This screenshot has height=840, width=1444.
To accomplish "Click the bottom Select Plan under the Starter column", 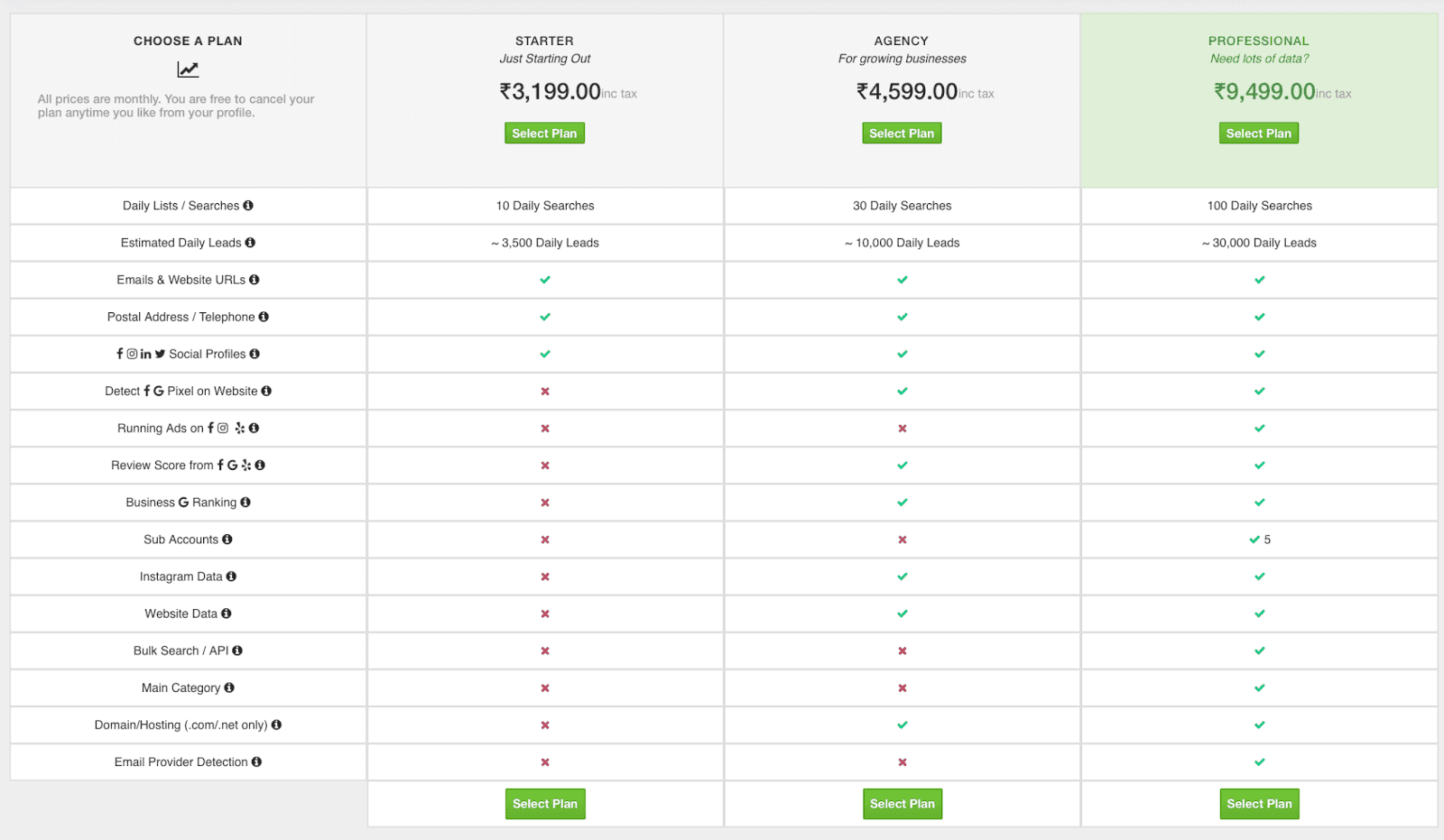I will 544,803.
